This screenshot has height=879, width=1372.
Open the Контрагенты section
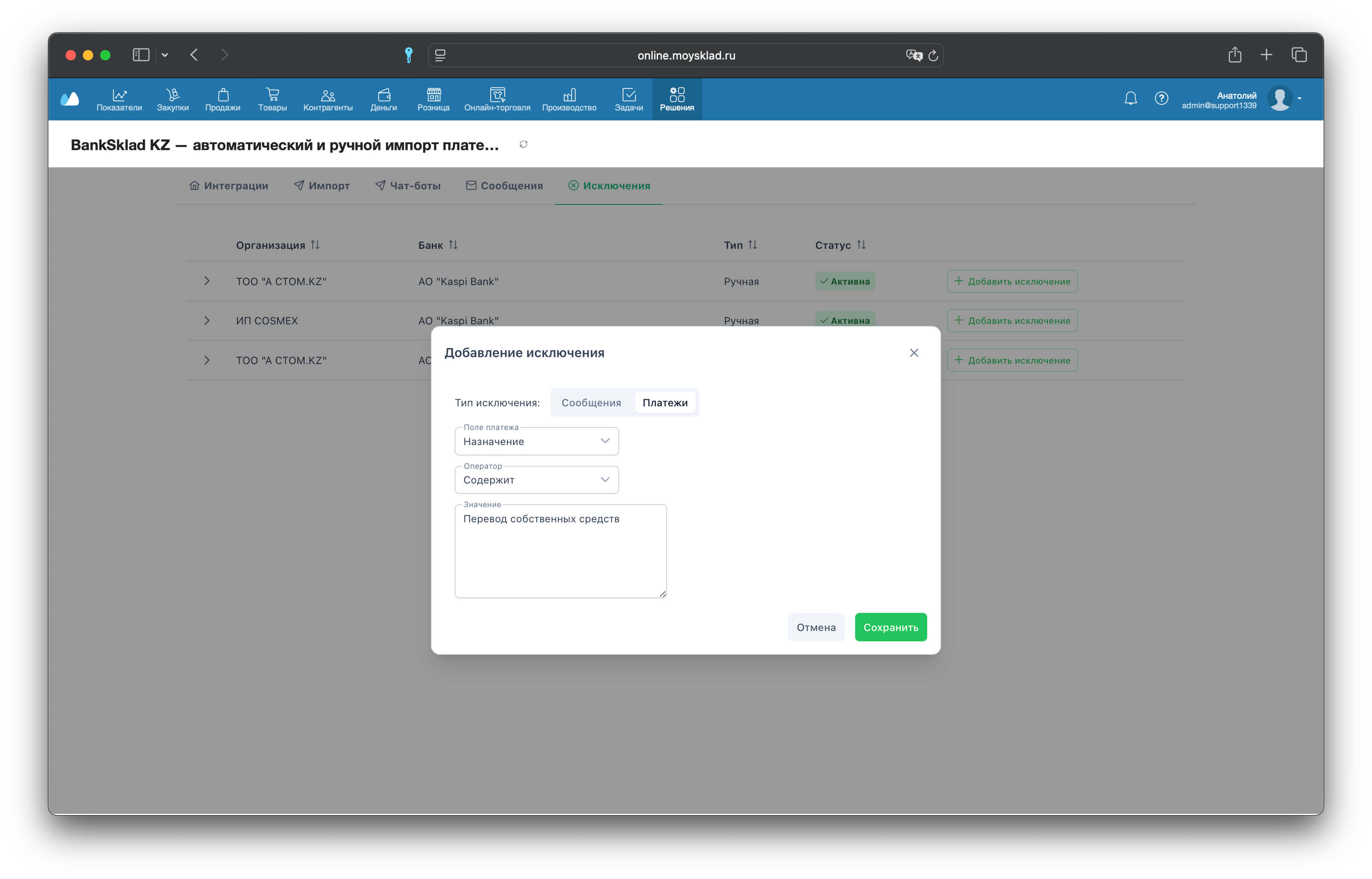tap(328, 99)
